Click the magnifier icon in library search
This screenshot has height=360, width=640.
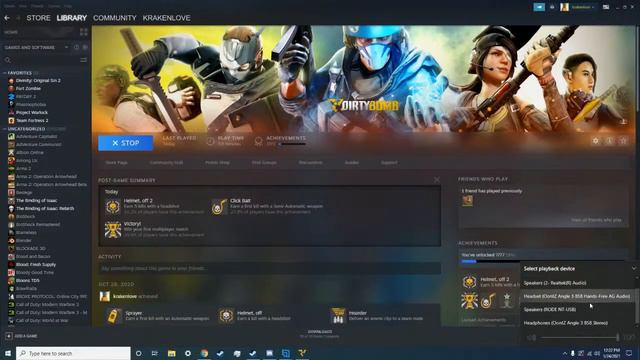8,60
